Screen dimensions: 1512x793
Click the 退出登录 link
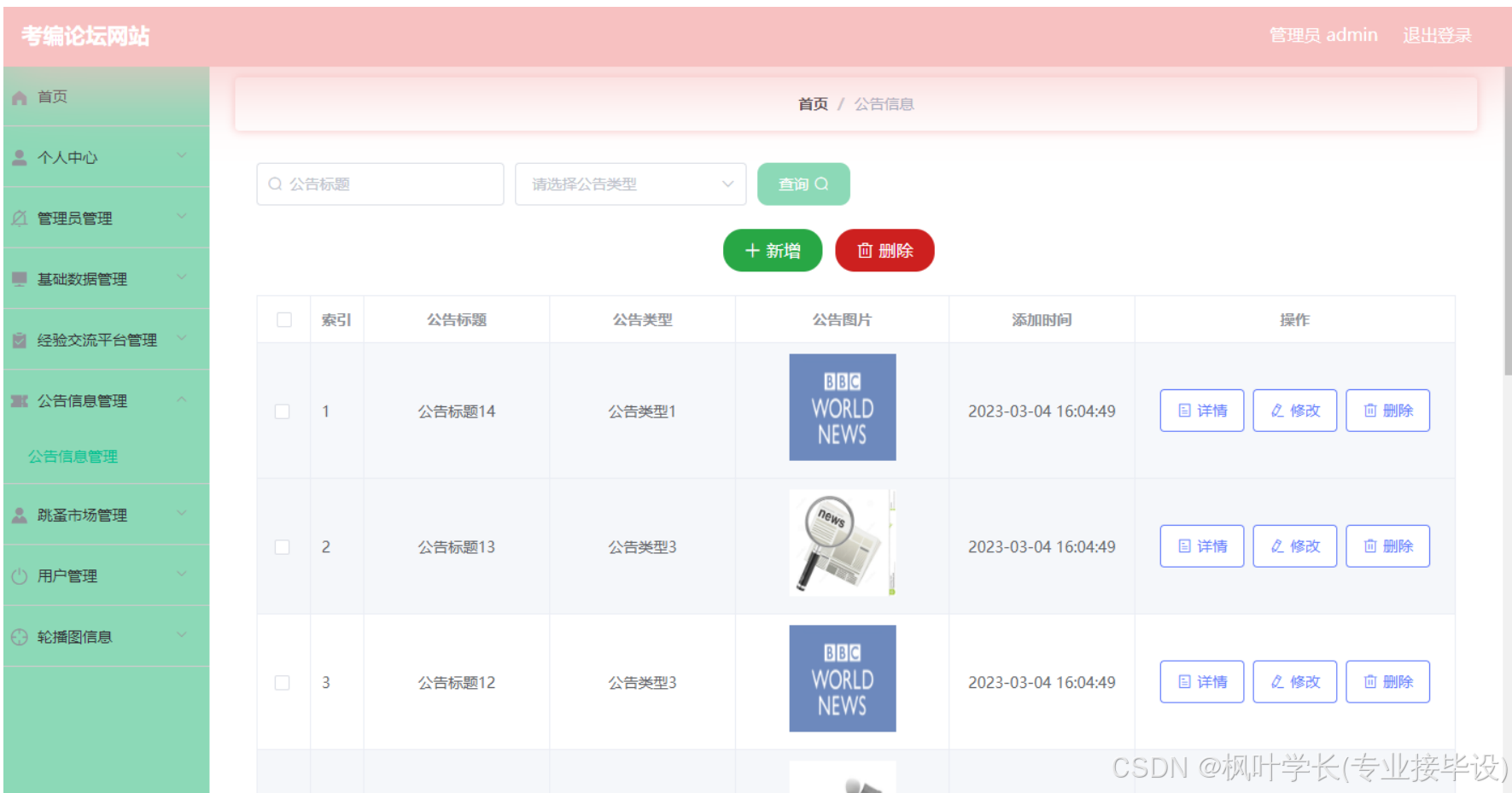[x=1437, y=35]
